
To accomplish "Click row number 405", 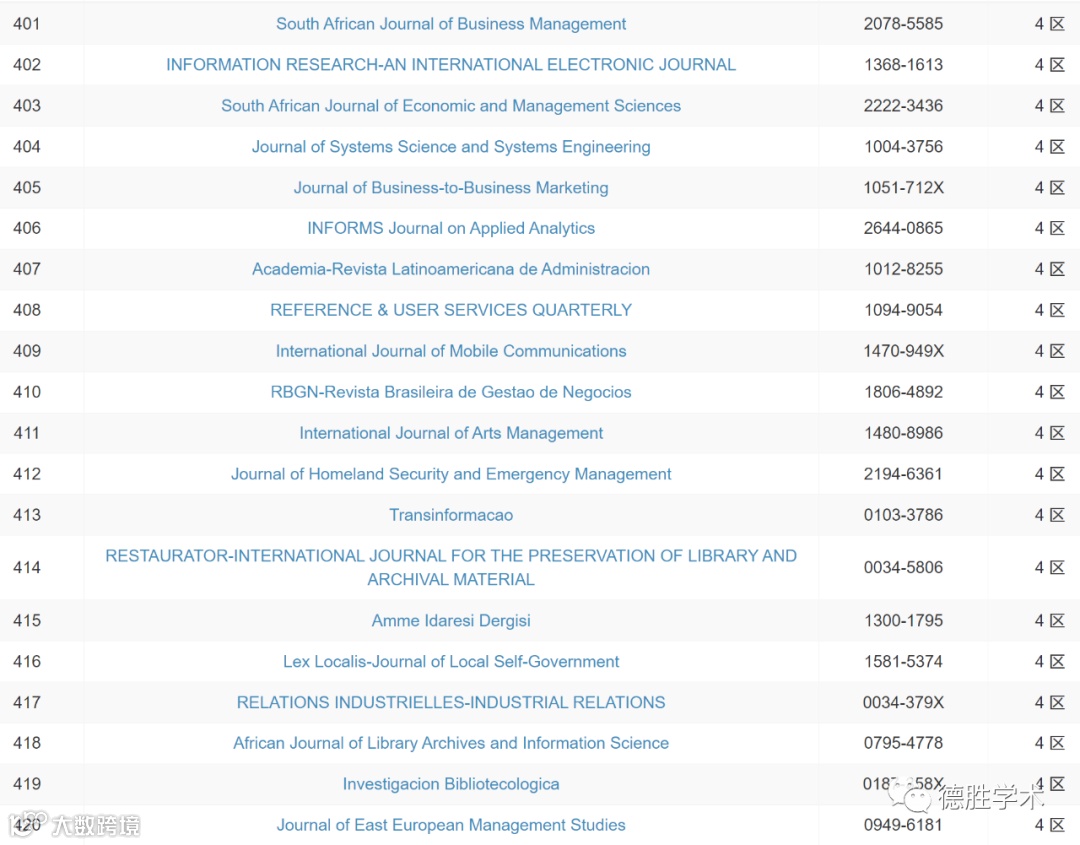I will [x=27, y=187].
